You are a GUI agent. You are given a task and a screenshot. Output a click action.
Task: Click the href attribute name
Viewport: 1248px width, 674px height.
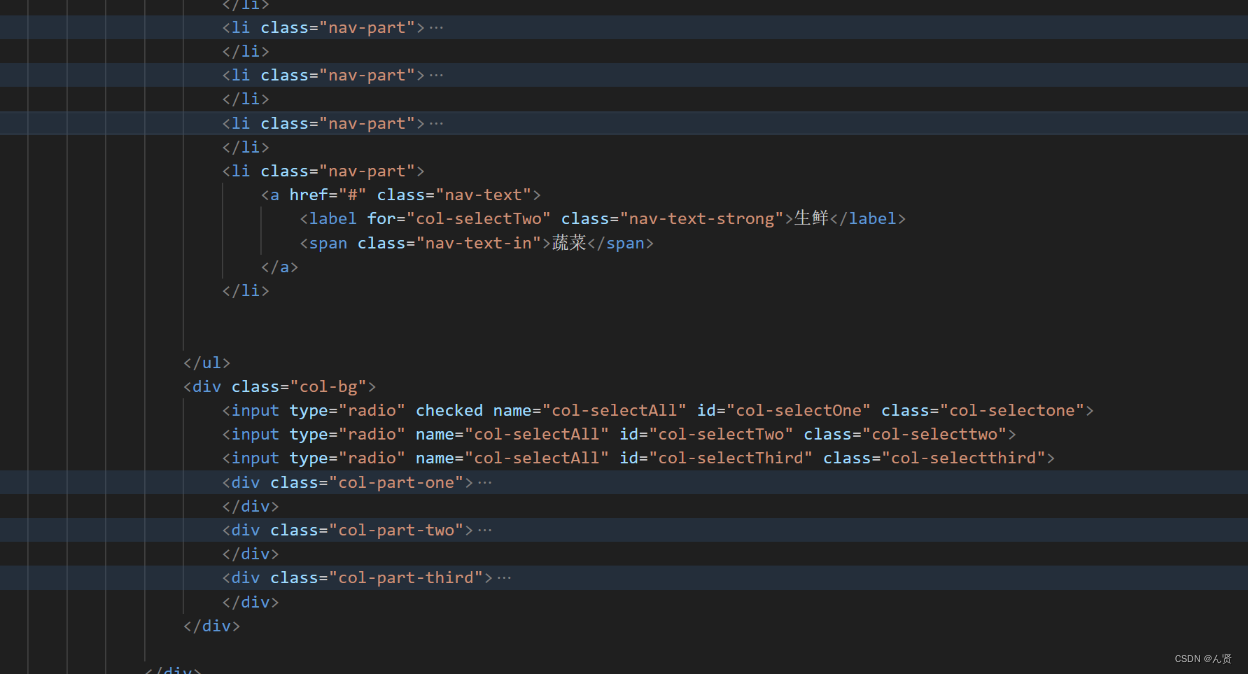coord(309,195)
